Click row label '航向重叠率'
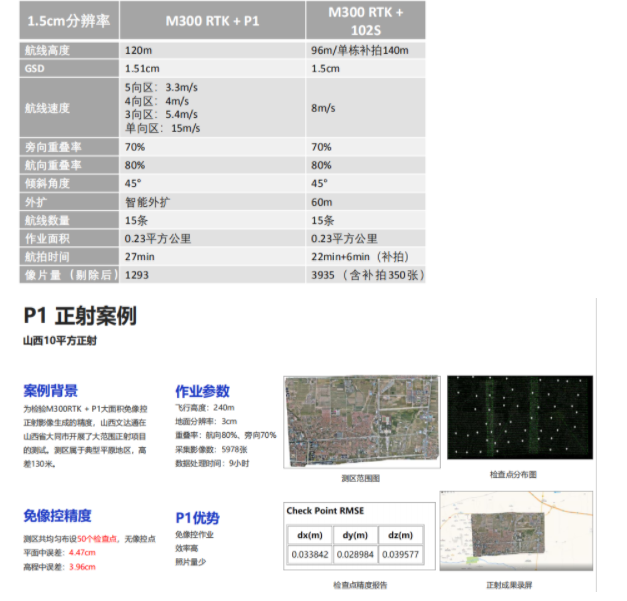The width and height of the screenshot is (627, 601). 69,165
